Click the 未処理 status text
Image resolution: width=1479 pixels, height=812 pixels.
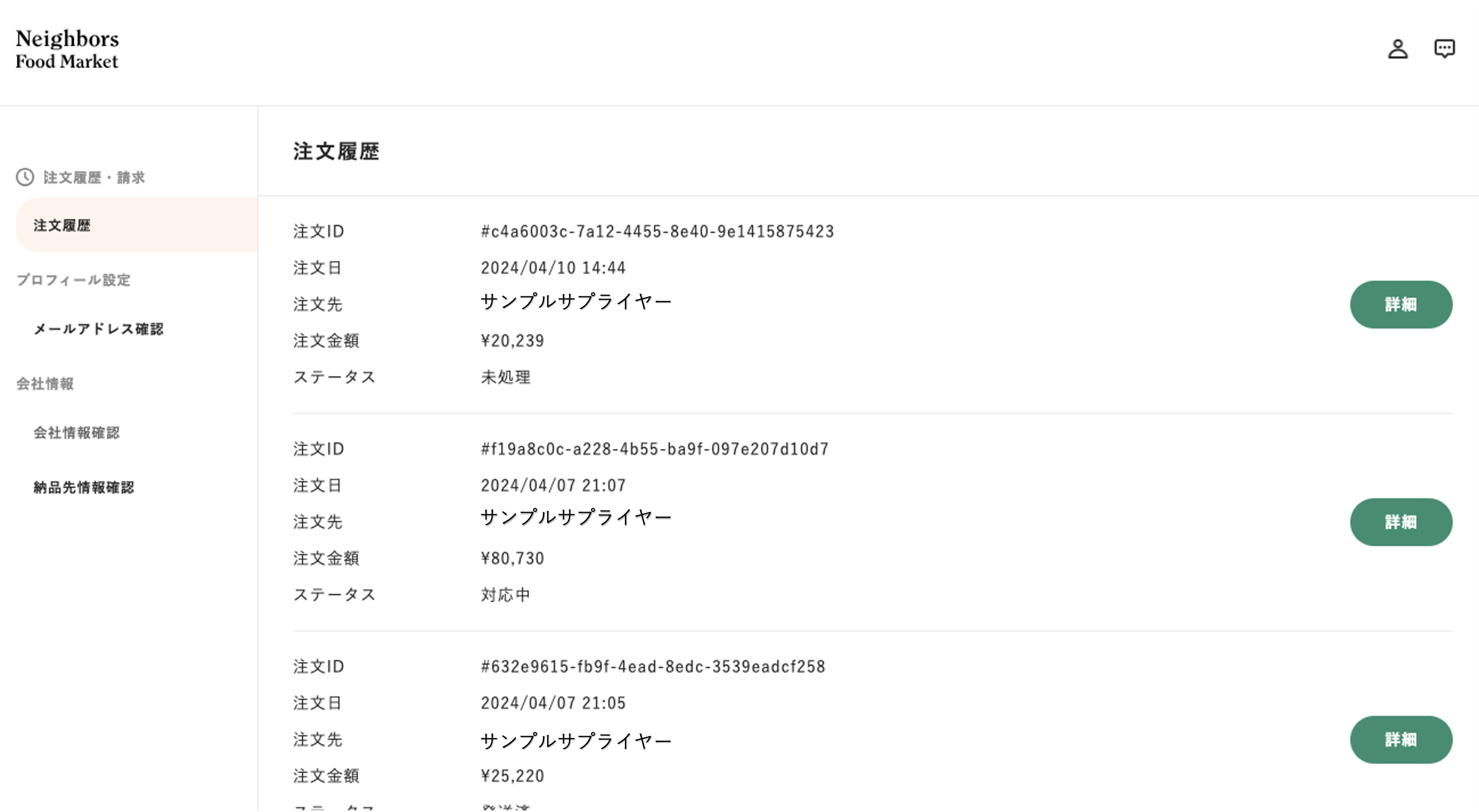(x=506, y=378)
